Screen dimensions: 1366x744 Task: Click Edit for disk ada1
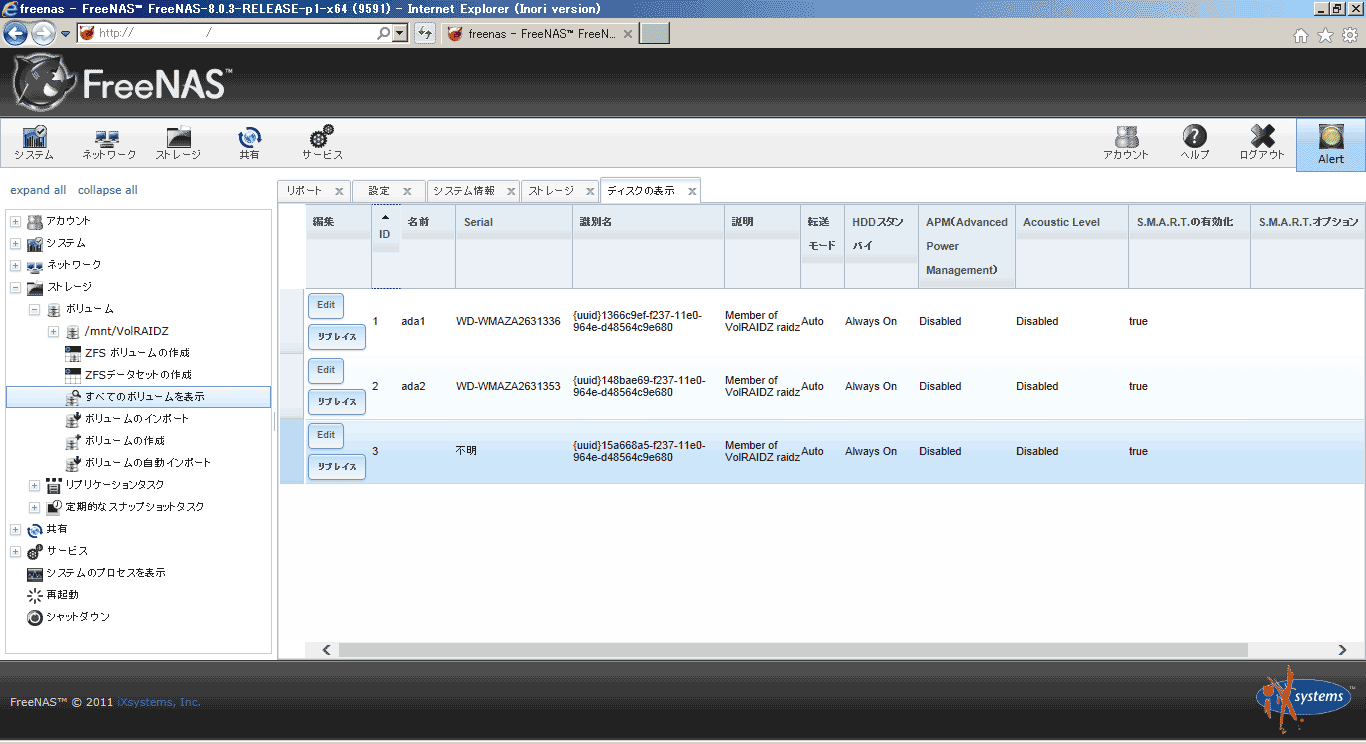point(326,305)
